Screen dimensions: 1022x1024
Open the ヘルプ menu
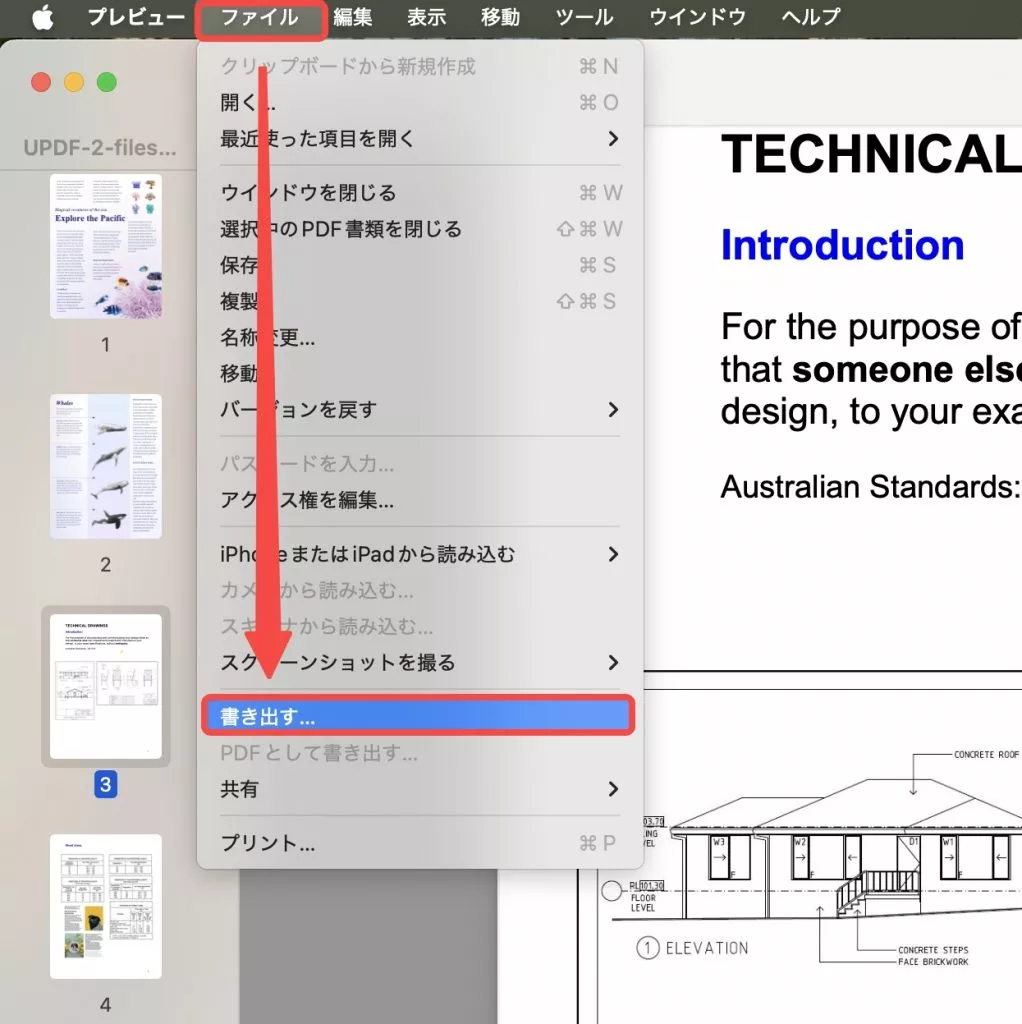808,16
